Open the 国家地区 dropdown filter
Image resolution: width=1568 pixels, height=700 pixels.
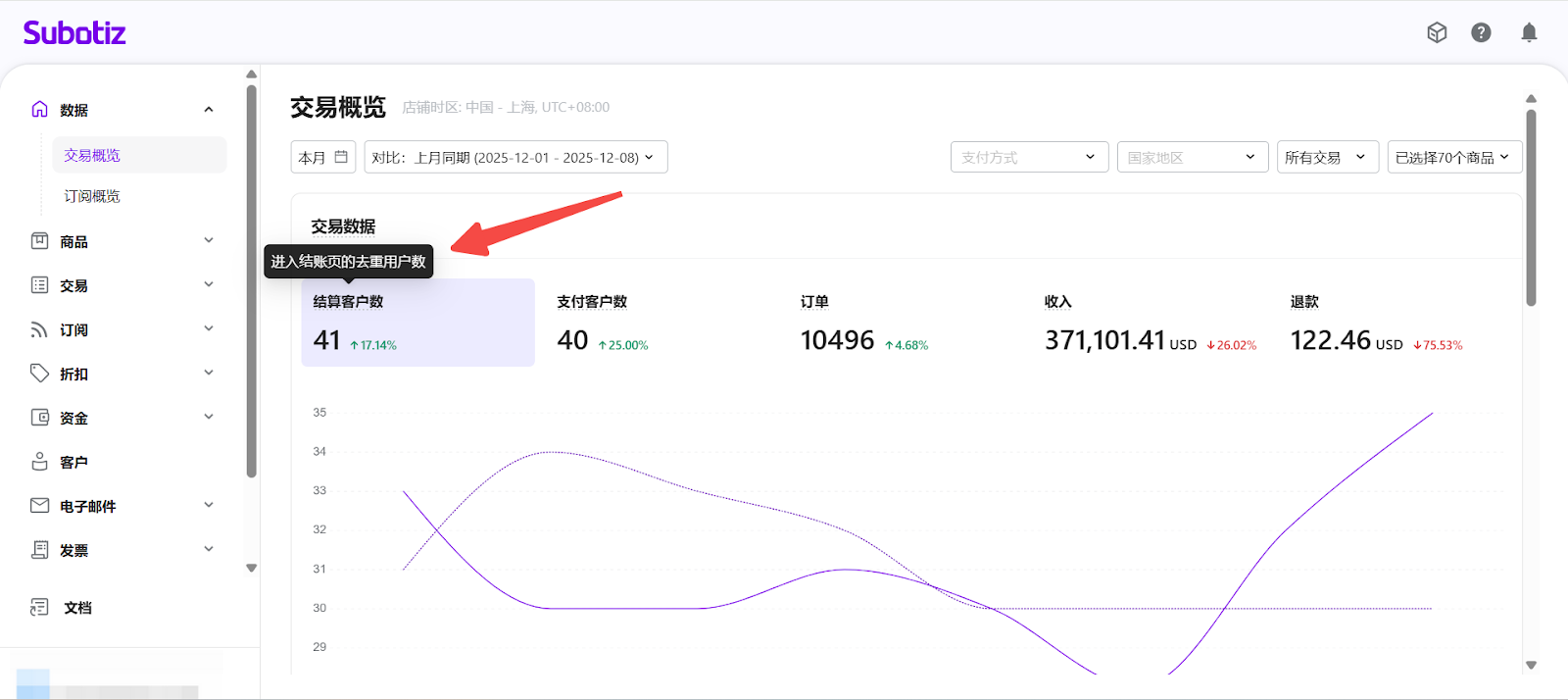point(1190,157)
